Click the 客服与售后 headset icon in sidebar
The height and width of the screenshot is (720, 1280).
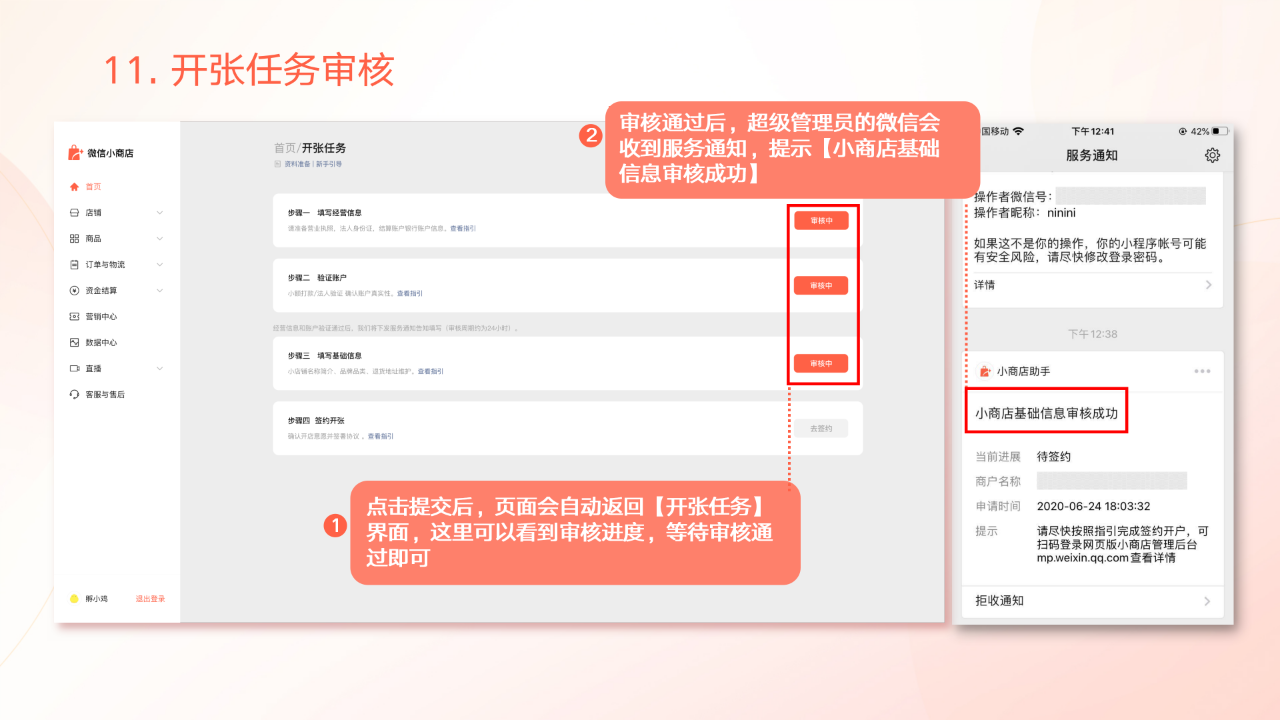tap(74, 395)
